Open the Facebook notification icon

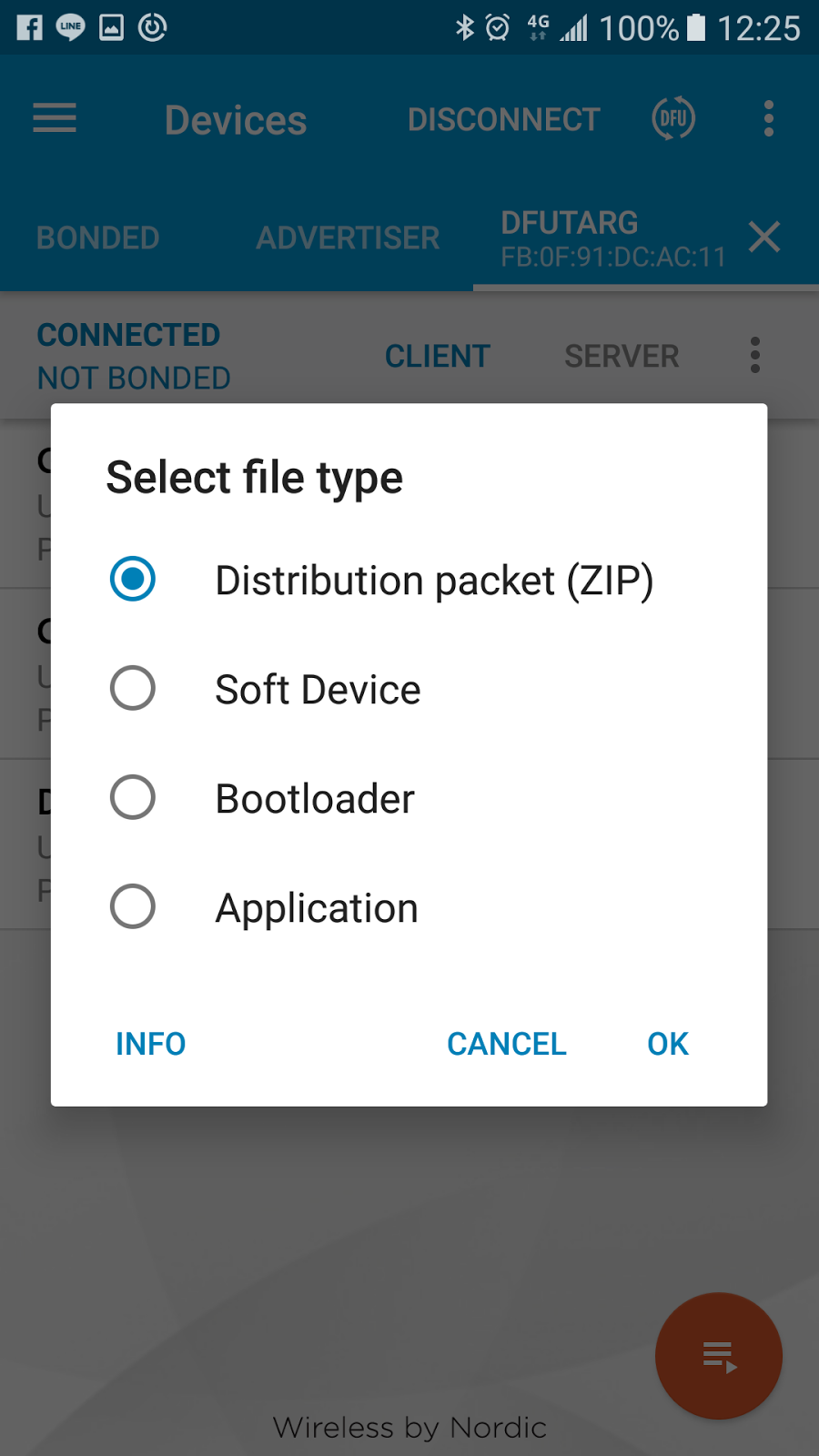coord(30,27)
